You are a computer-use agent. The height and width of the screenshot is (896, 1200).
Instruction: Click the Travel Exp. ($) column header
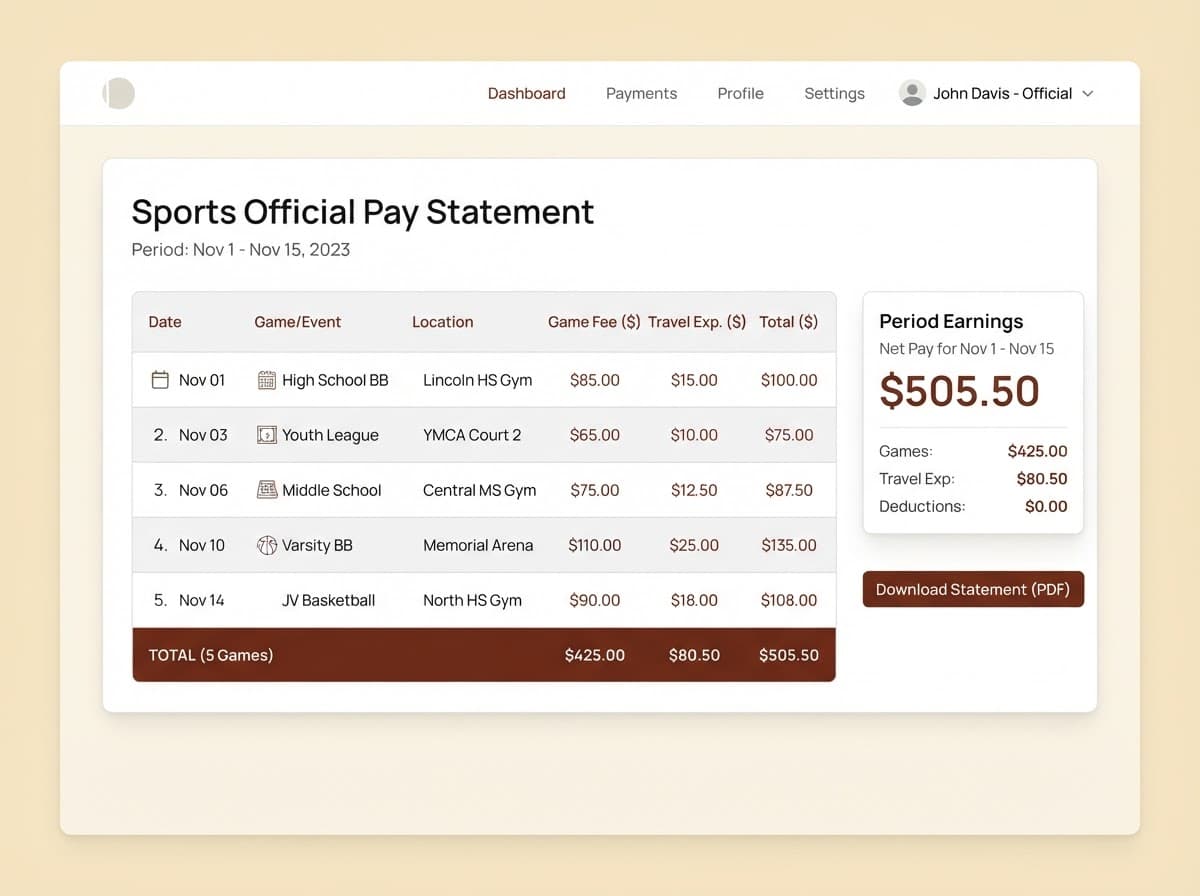tap(697, 322)
